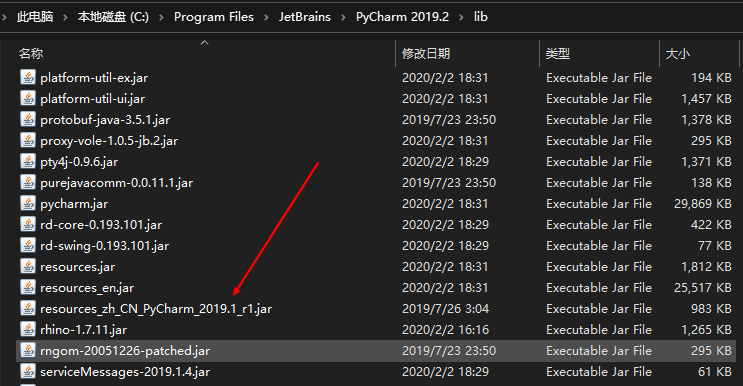
Task: Click the jar icon of pty4j-0.9.6.jar
Action: [x=28, y=162]
